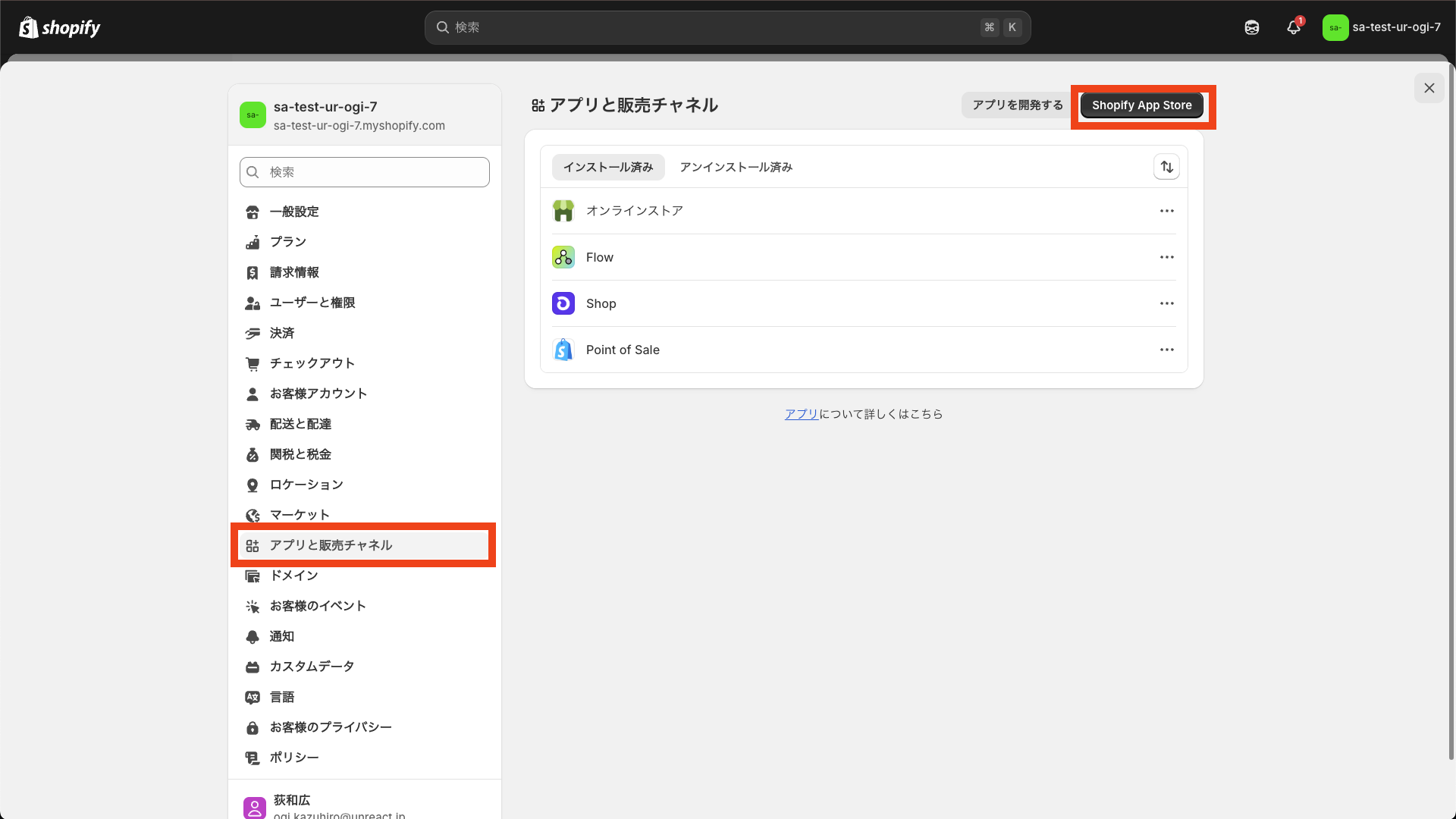The height and width of the screenshot is (819, 1456).
Task: Click the settings sidebar 検索 search field
Action: [365, 172]
